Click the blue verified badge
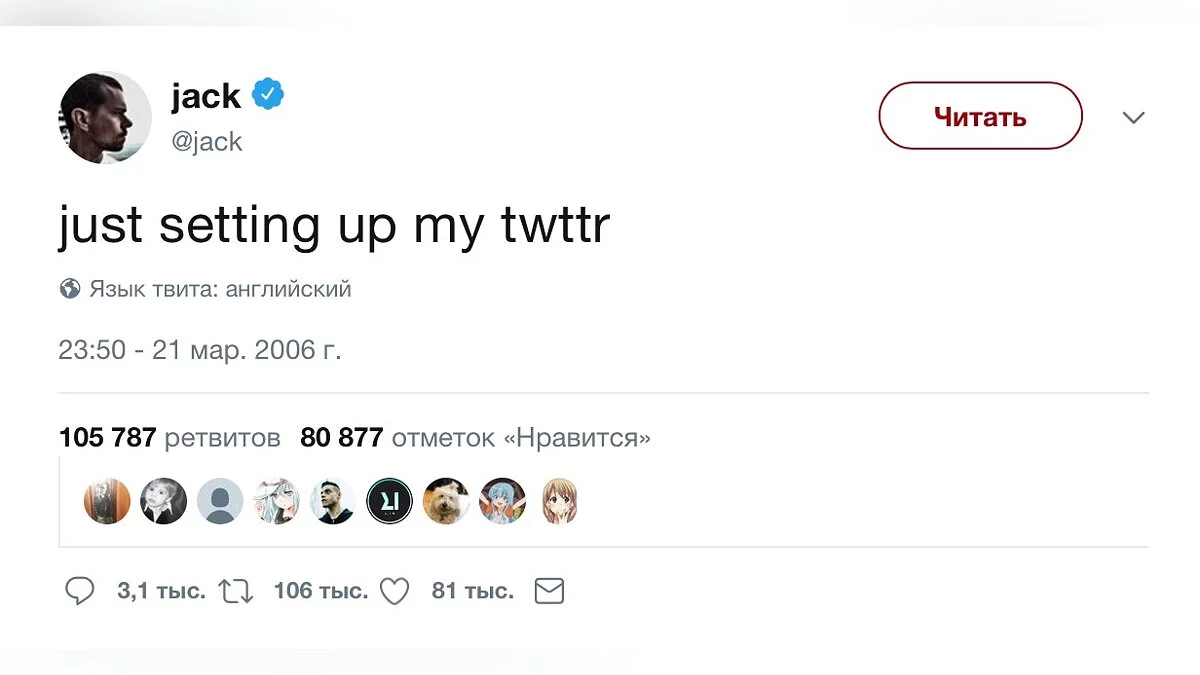This screenshot has width=1200, height=675. tap(267, 96)
